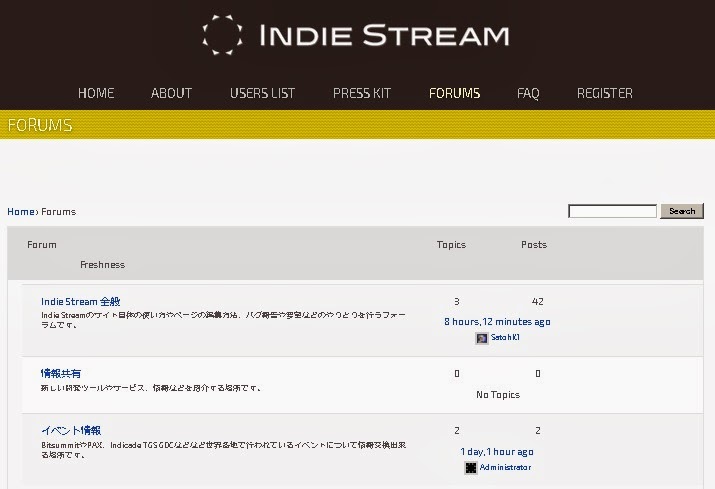This screenshot has width=715, height=489.
Task: Click the yellow FORUMS page heading
Action: pos(40,125)
